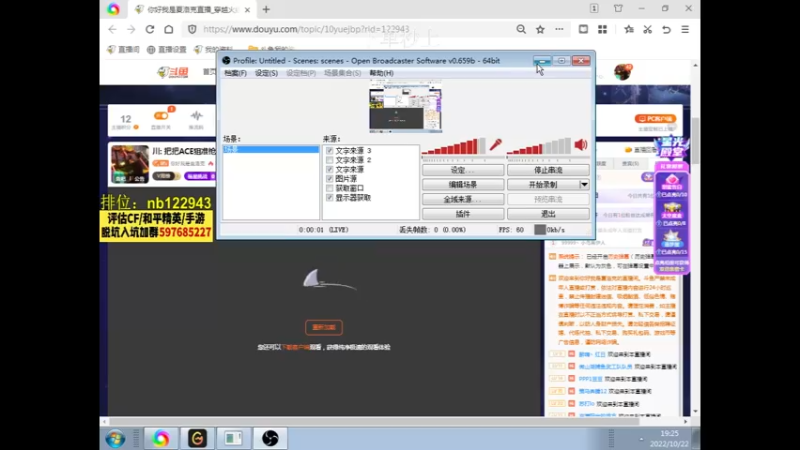Viewport: 800px width, 450px height.
Task: Toggle the 获取窗口 source checkbox
Action: [330, 188]
